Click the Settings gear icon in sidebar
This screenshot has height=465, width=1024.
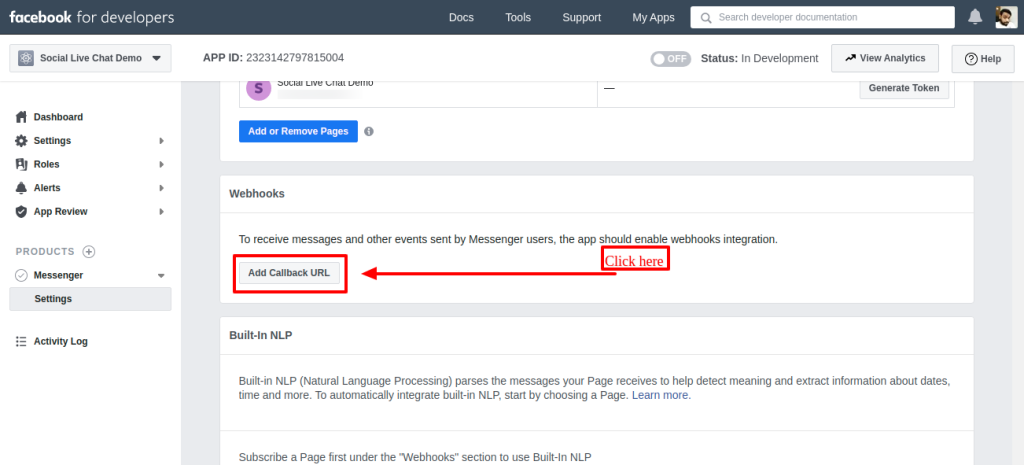[22, 140]
